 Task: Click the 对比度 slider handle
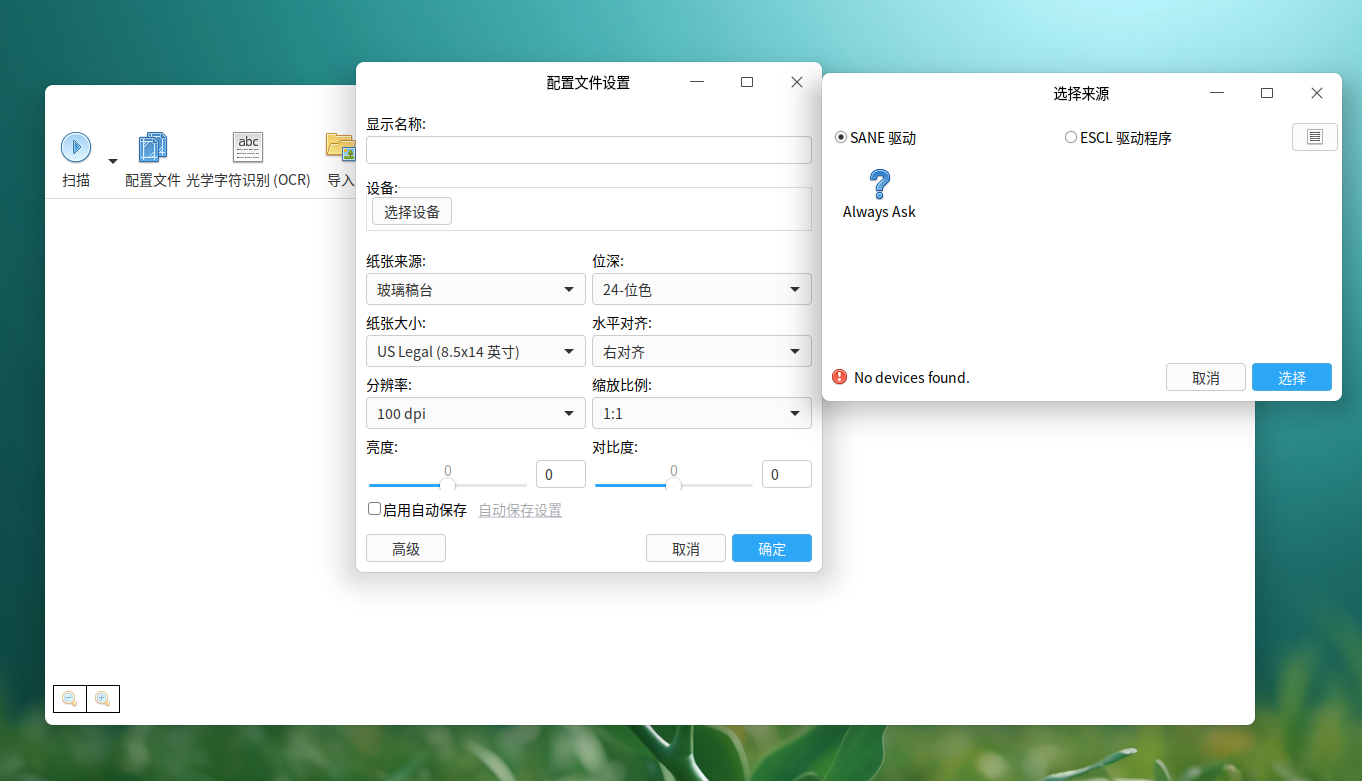[x=674, y=485]
